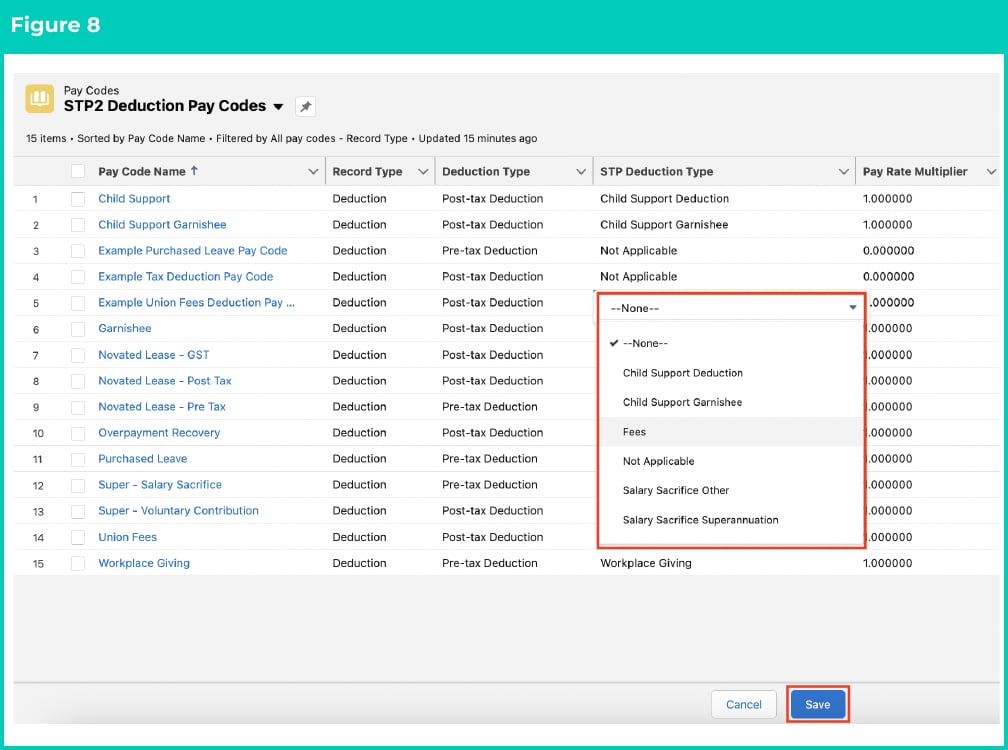Open the Pay Code Name column menu chevron

tap(313, 172)
